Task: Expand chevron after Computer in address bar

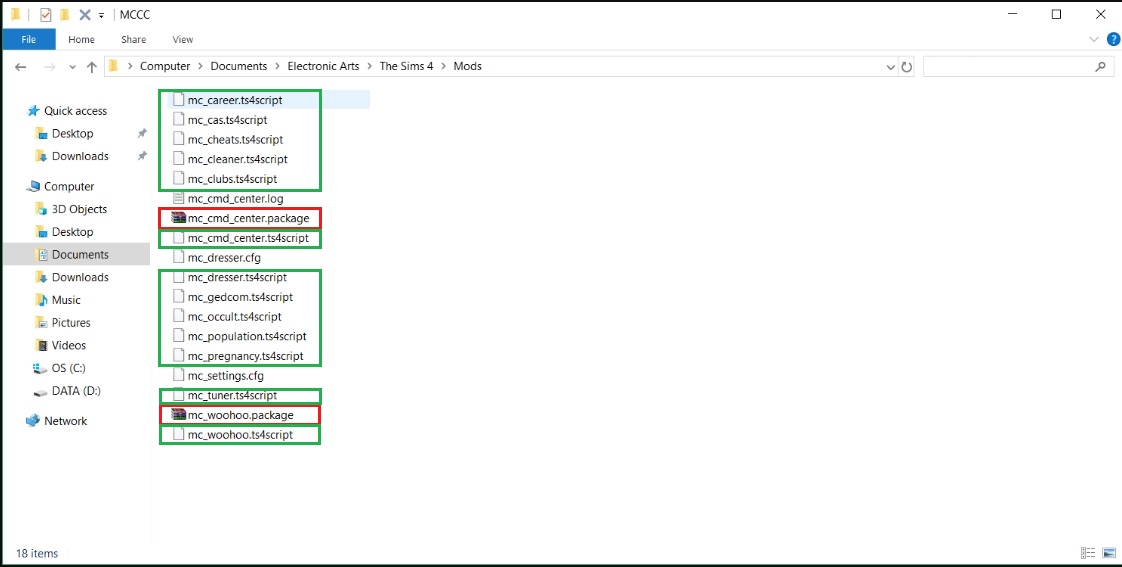Action: (x=200, y=66)
